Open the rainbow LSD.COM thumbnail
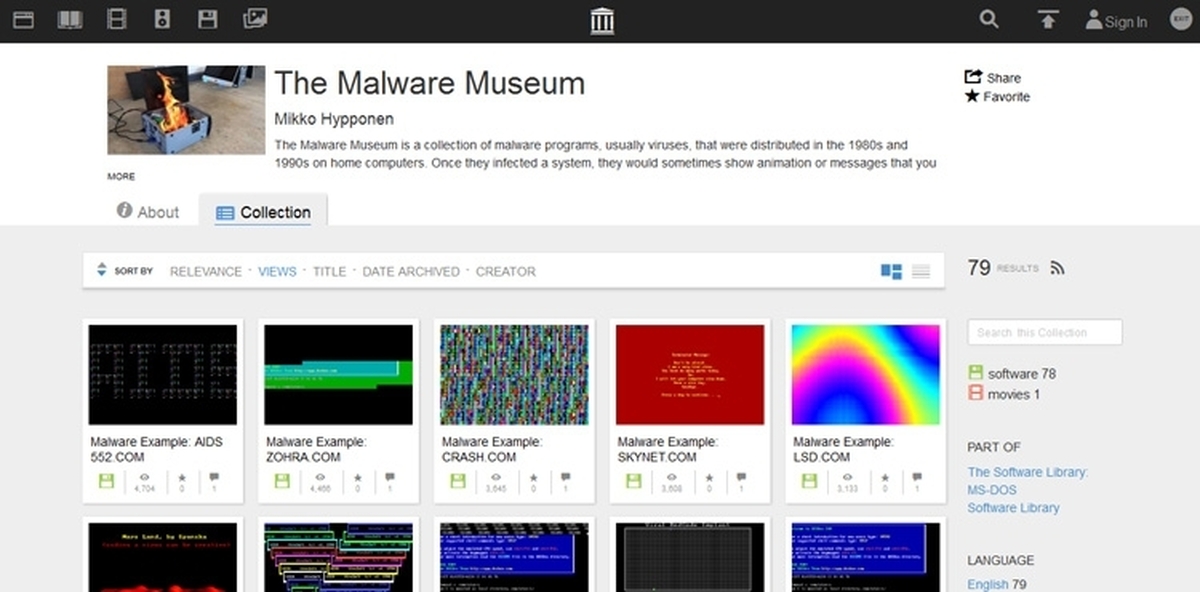 pos(866,375)
